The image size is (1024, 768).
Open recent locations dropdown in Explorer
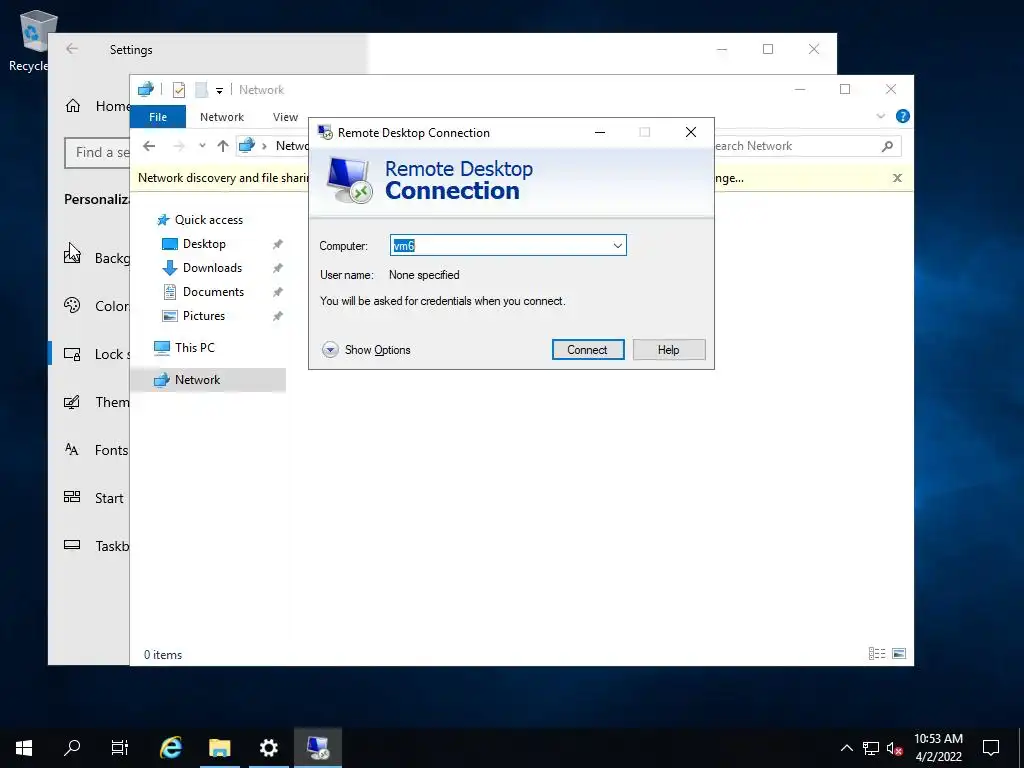tap(202, 146)
